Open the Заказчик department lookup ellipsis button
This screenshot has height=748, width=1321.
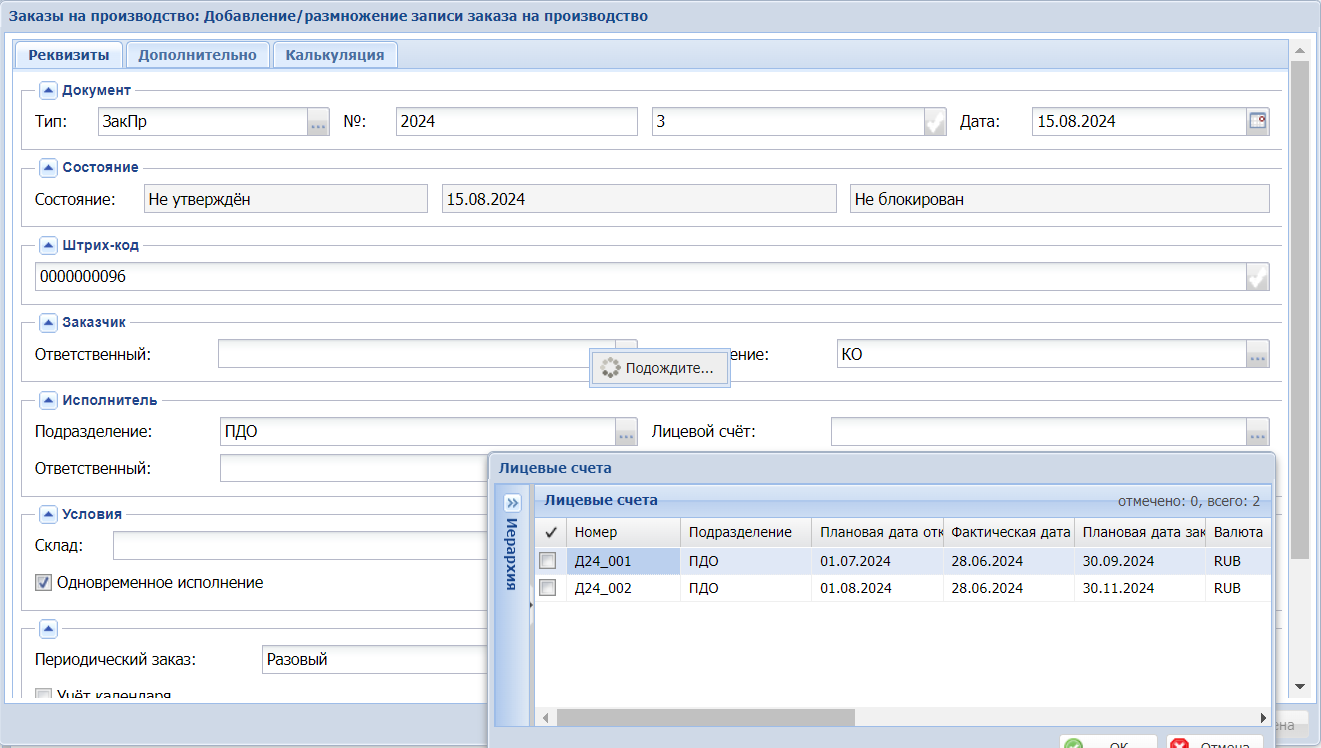[1258, 354]
